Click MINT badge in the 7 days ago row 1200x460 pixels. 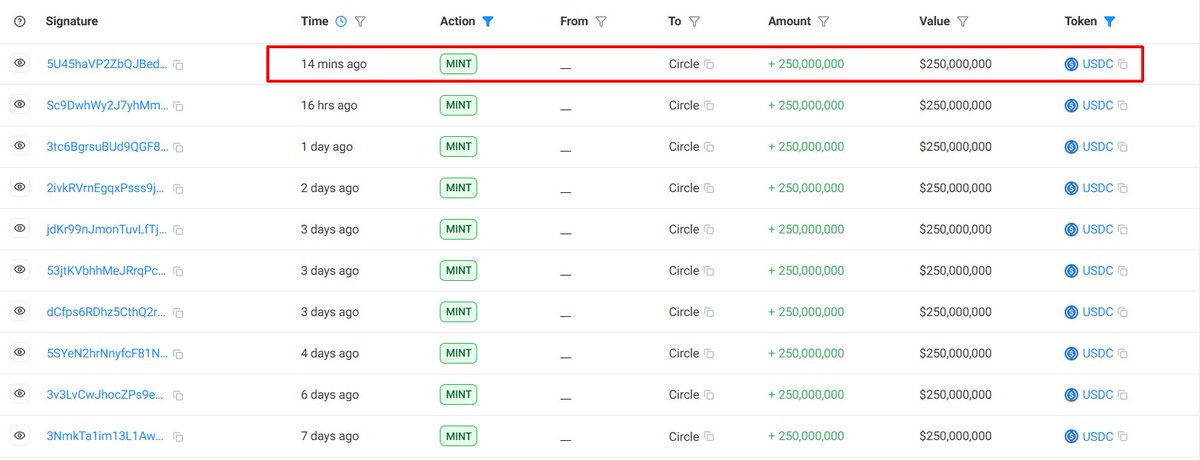(459, 437)
